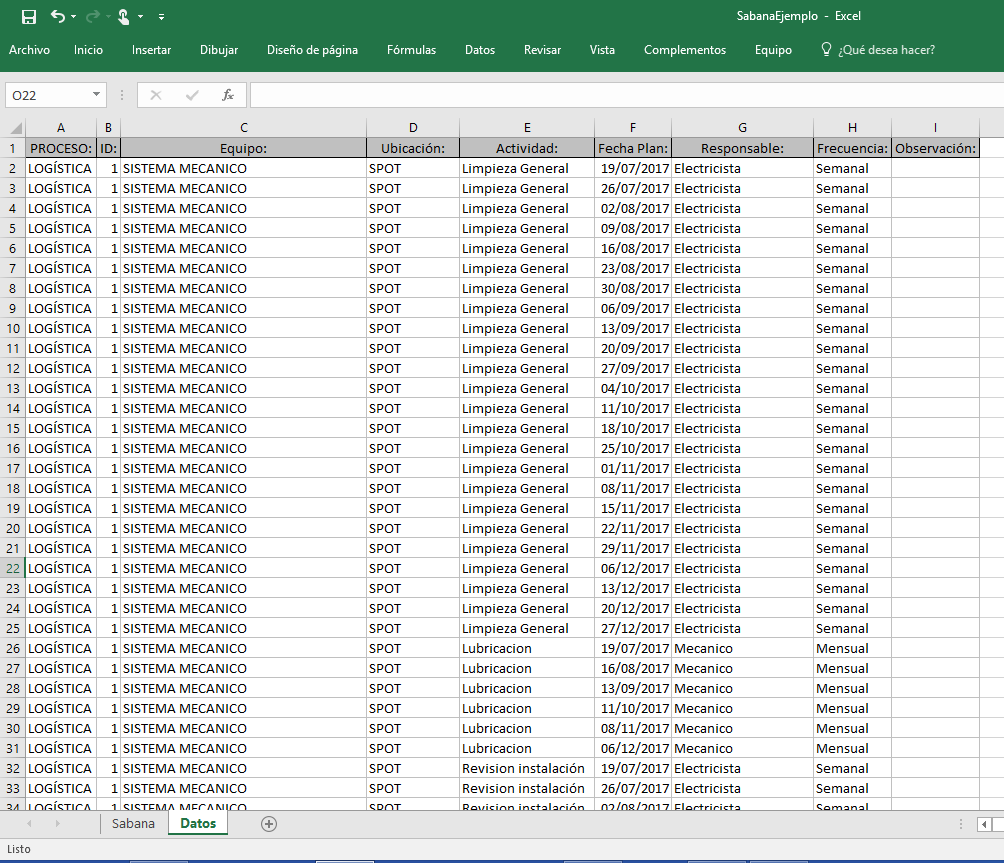Image resolution: width=1004 pixels, height=863 pixels.
Task: Add a new sheet with plus icon
Action: click(268, 824)
